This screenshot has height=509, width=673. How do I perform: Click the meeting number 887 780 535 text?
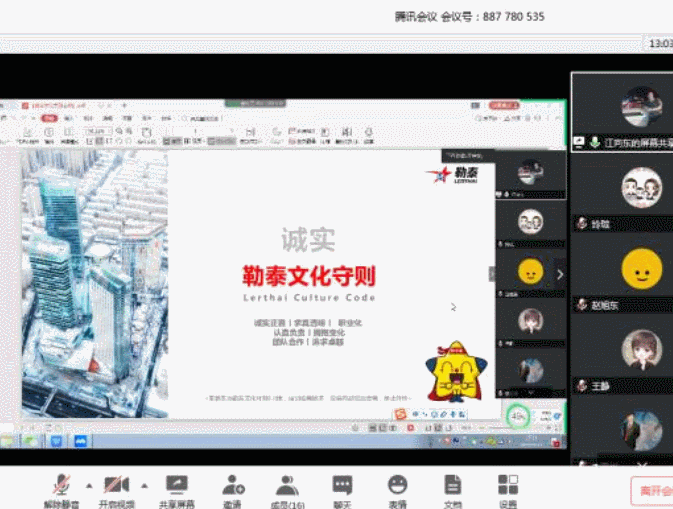(514, 17)
